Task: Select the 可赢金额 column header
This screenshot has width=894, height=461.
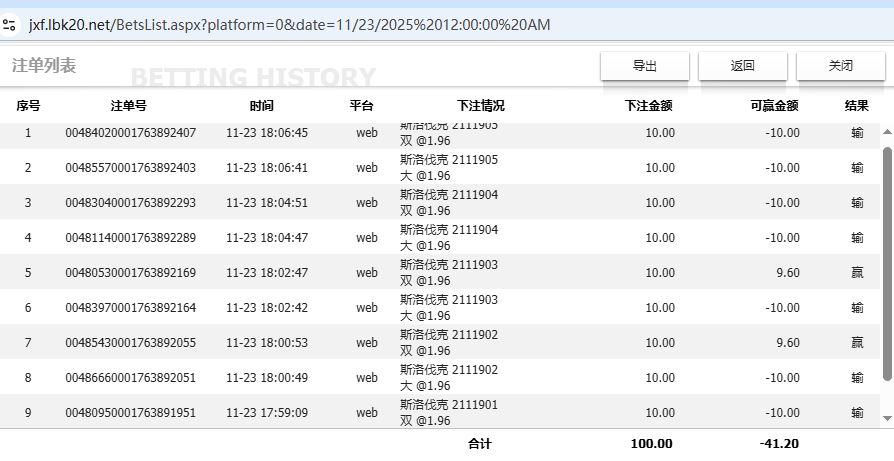Action: (x=773, y=106)
